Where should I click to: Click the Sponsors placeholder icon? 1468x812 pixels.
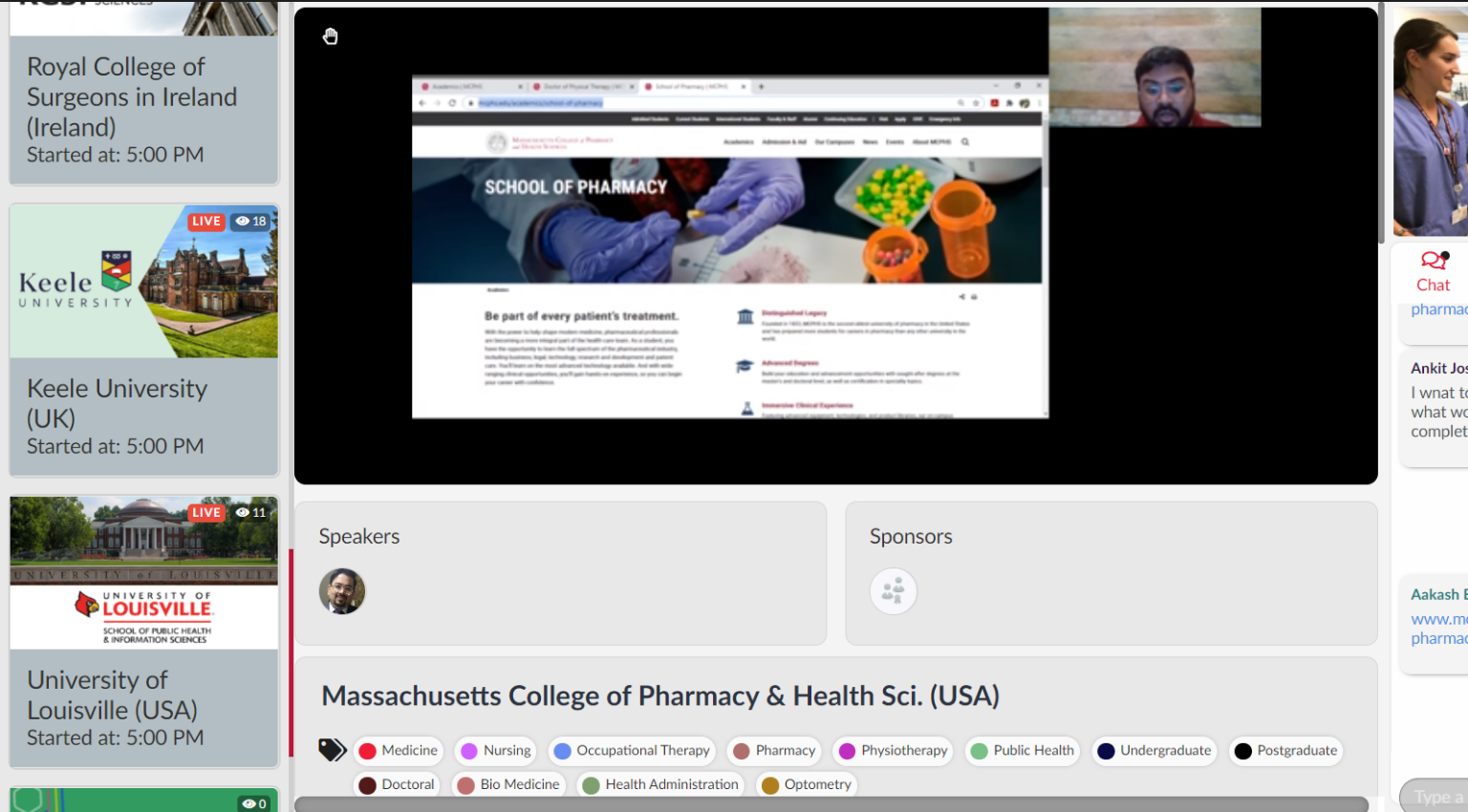894,590
